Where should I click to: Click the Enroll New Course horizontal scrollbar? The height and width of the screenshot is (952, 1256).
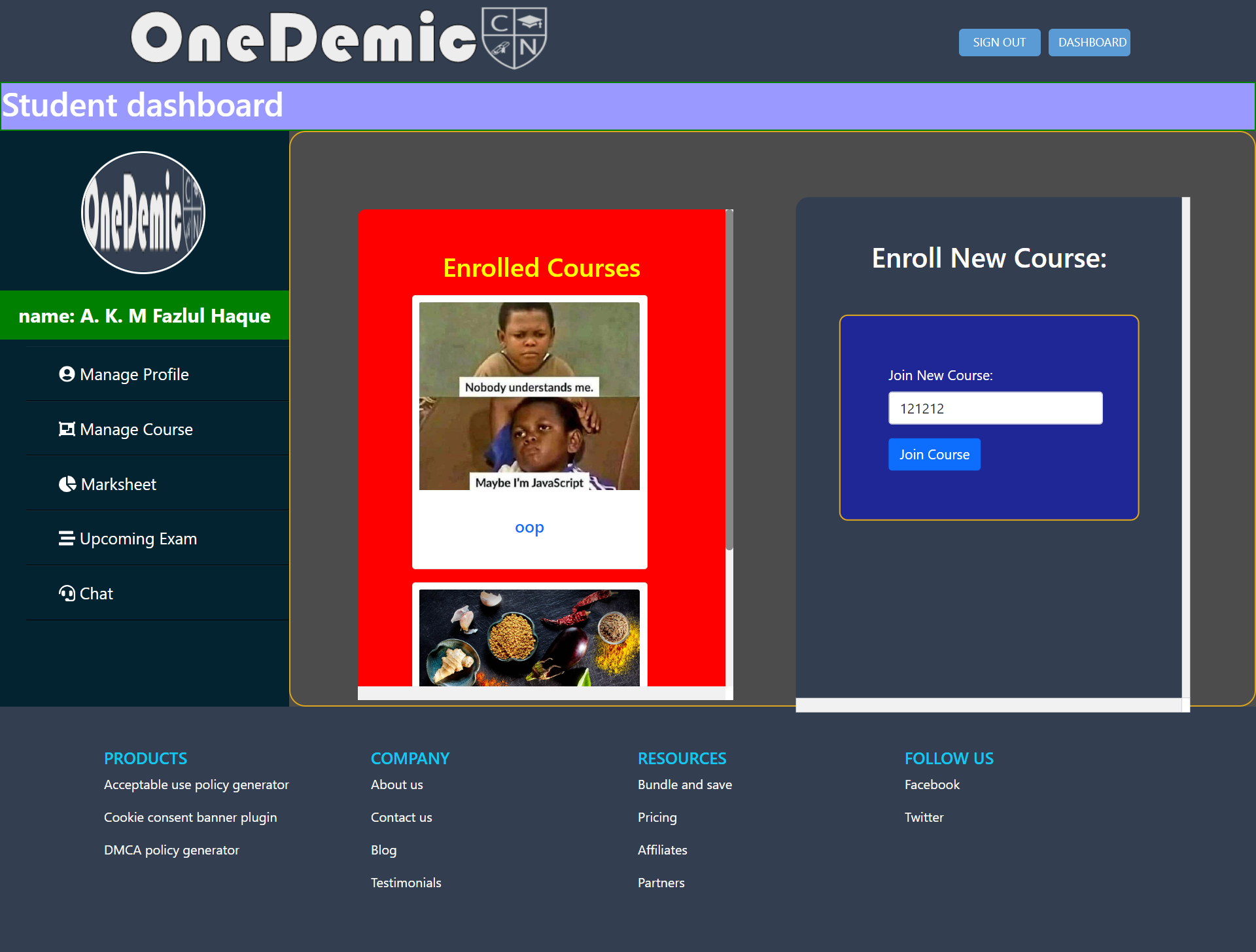[x=989, y=705]
